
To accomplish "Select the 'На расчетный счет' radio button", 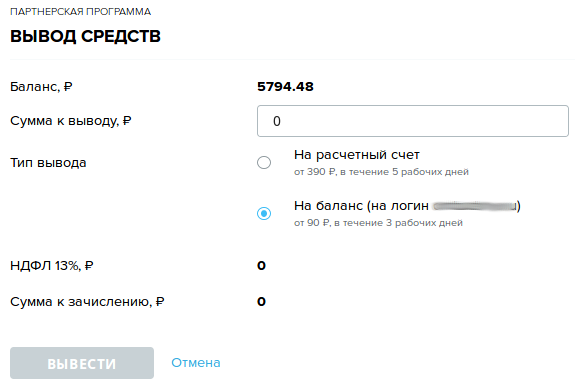I will 264,162.
